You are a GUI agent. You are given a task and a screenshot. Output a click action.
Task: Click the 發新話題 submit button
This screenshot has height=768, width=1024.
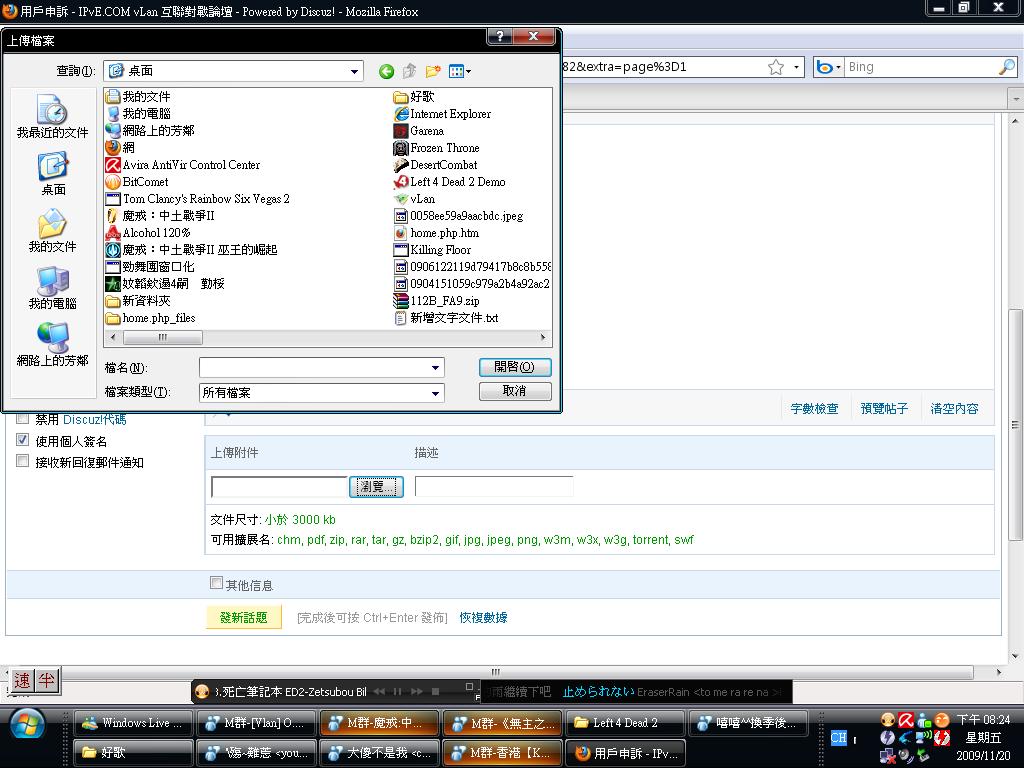(244, 618)
